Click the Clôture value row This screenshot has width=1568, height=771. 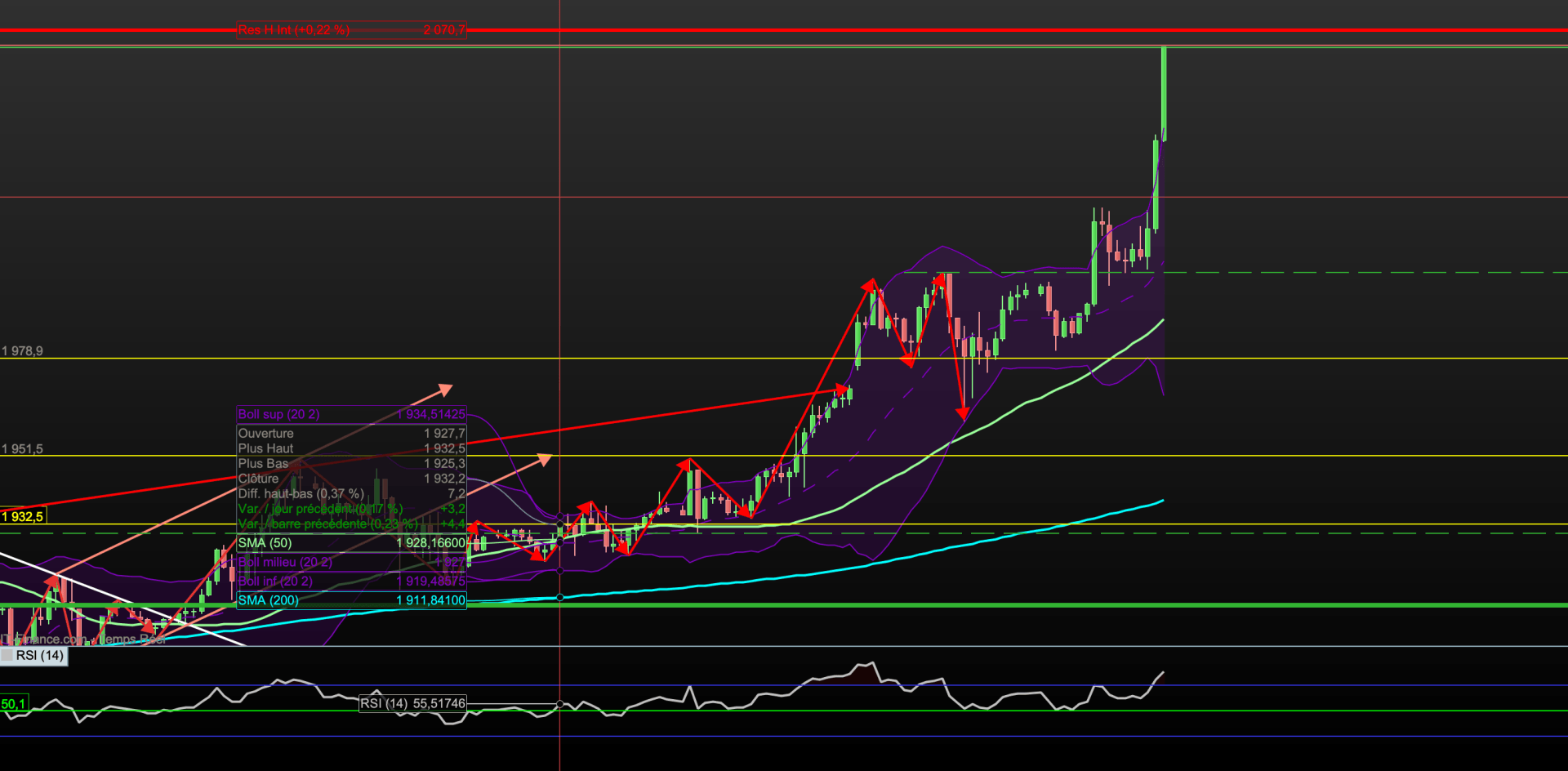click(x=351, y=479)
